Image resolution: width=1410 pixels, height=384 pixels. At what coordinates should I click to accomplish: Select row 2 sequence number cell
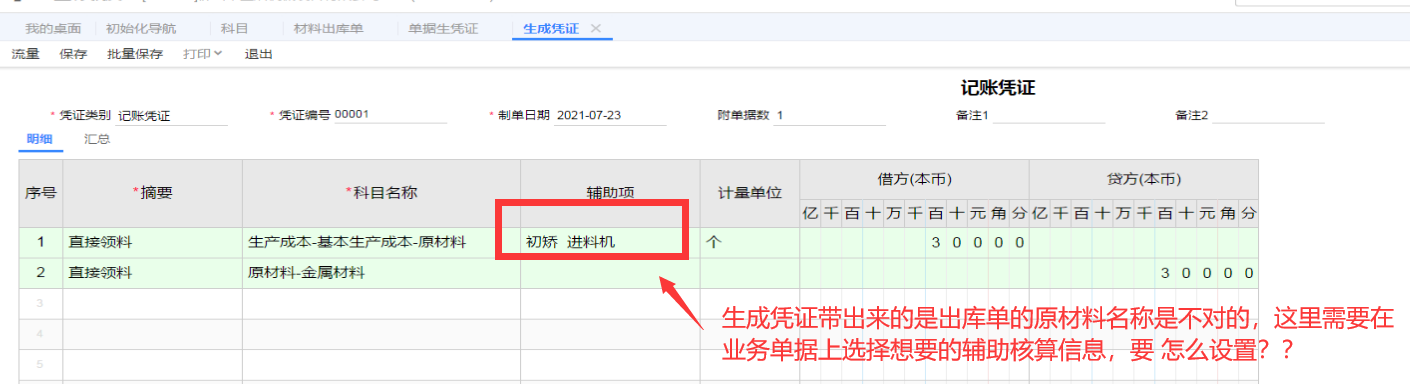[41, 273]
